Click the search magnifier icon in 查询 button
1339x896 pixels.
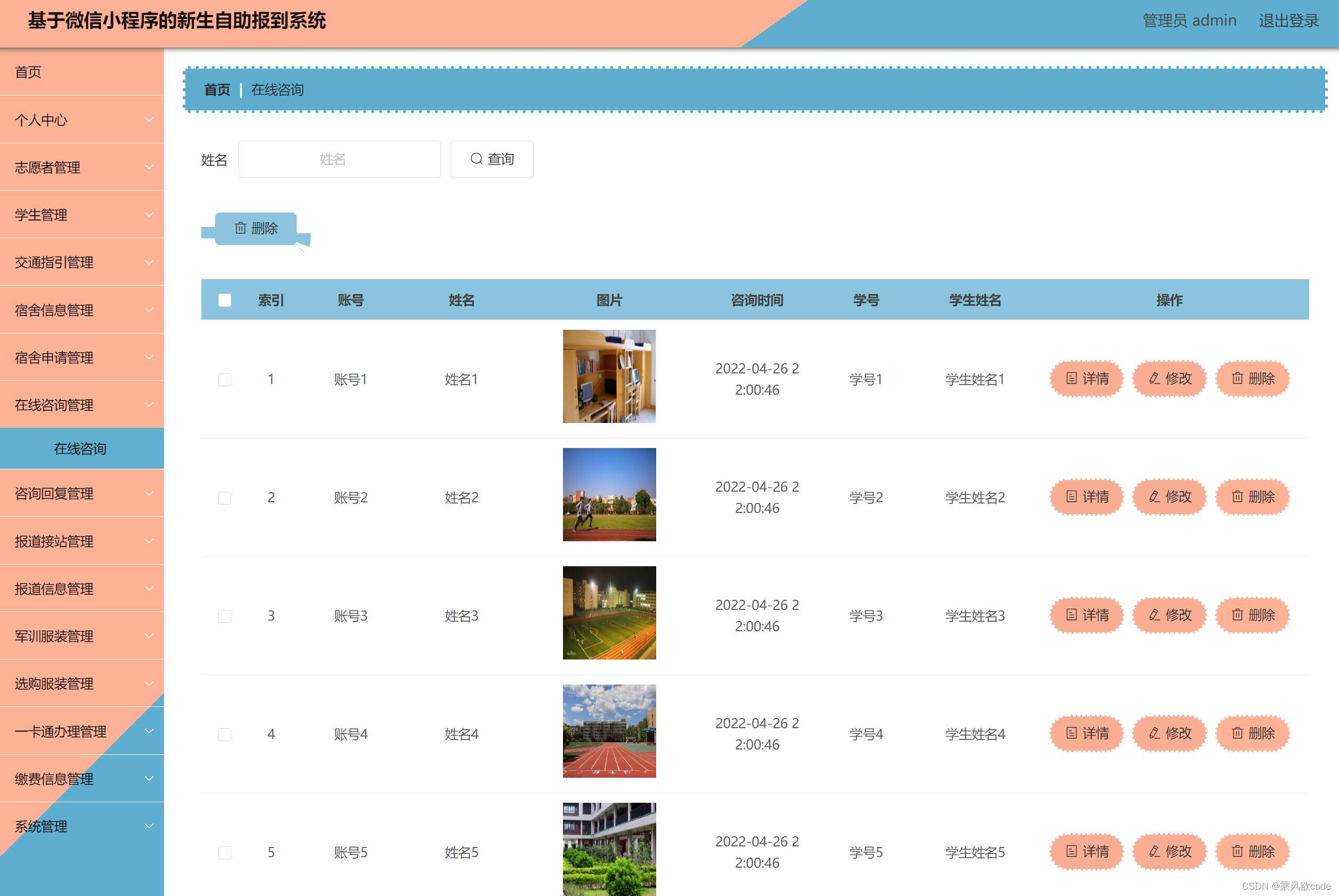tap(476, 159)
